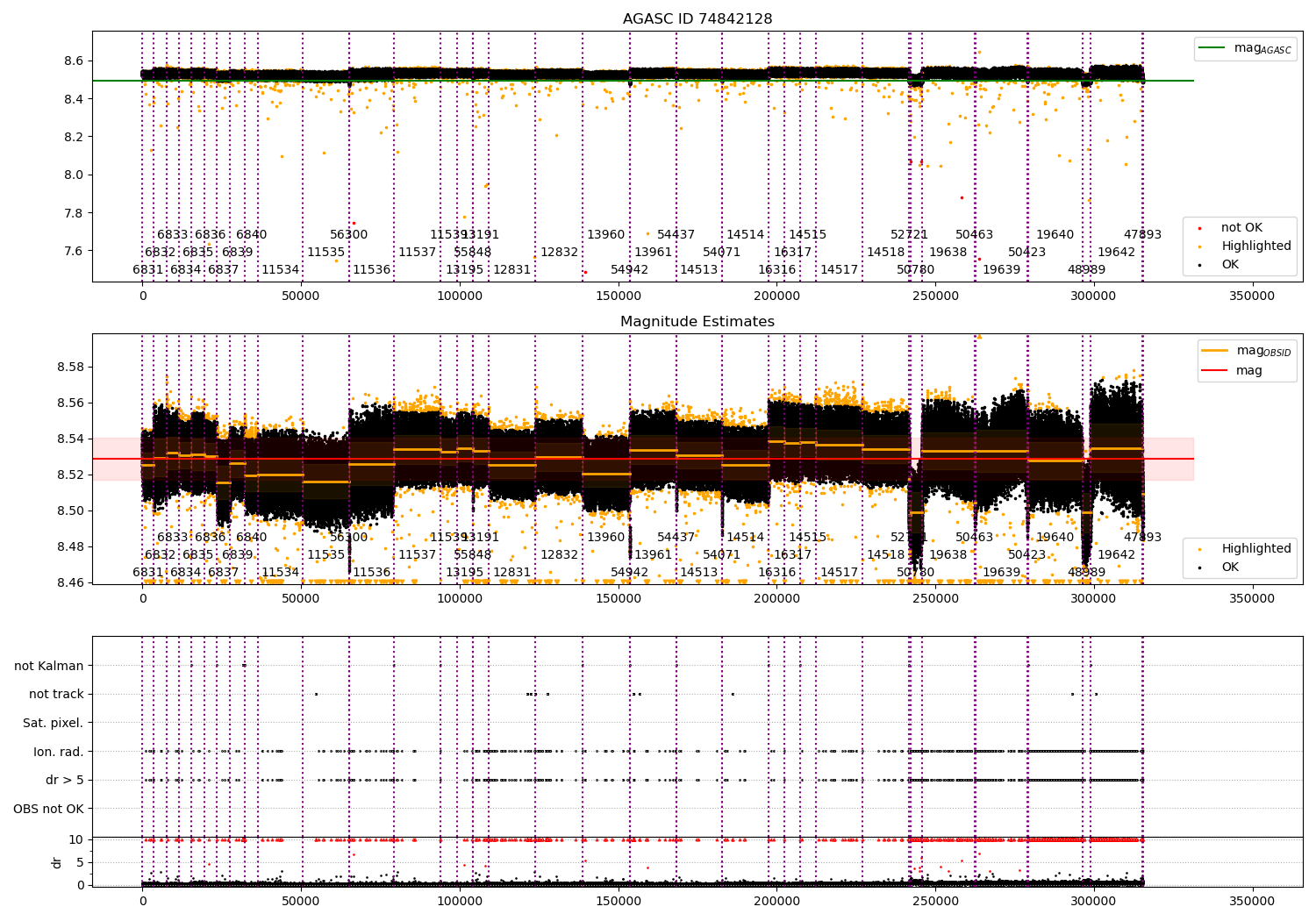Click the y-tick '8.6' in the top plot
This screenshot has width=1316, height=921.
(x=74, y=61)
